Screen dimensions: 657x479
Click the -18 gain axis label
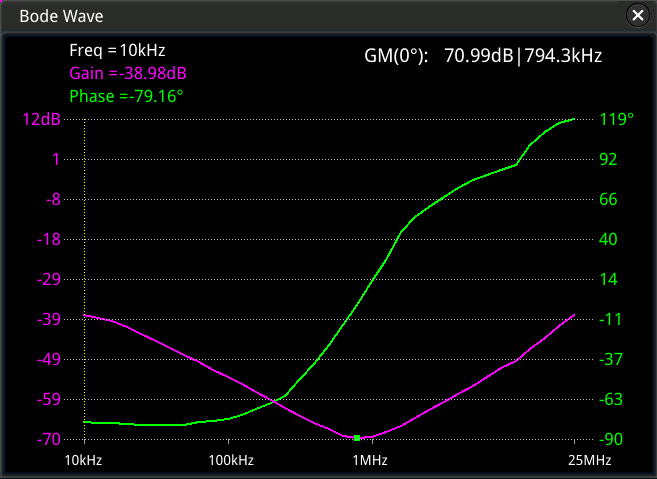[x=49, y=239]
